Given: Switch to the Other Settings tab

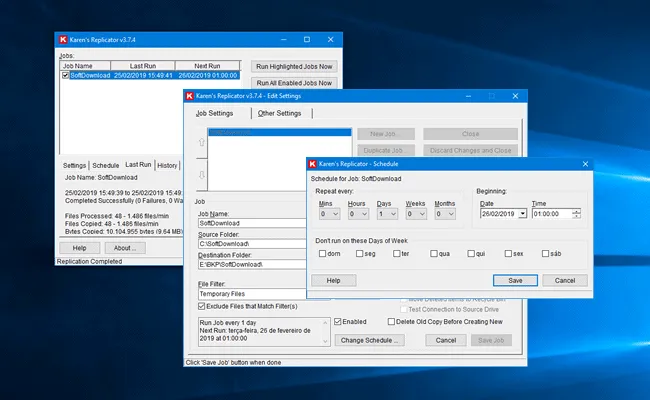Looking at the screenshot, I should 279,113.
